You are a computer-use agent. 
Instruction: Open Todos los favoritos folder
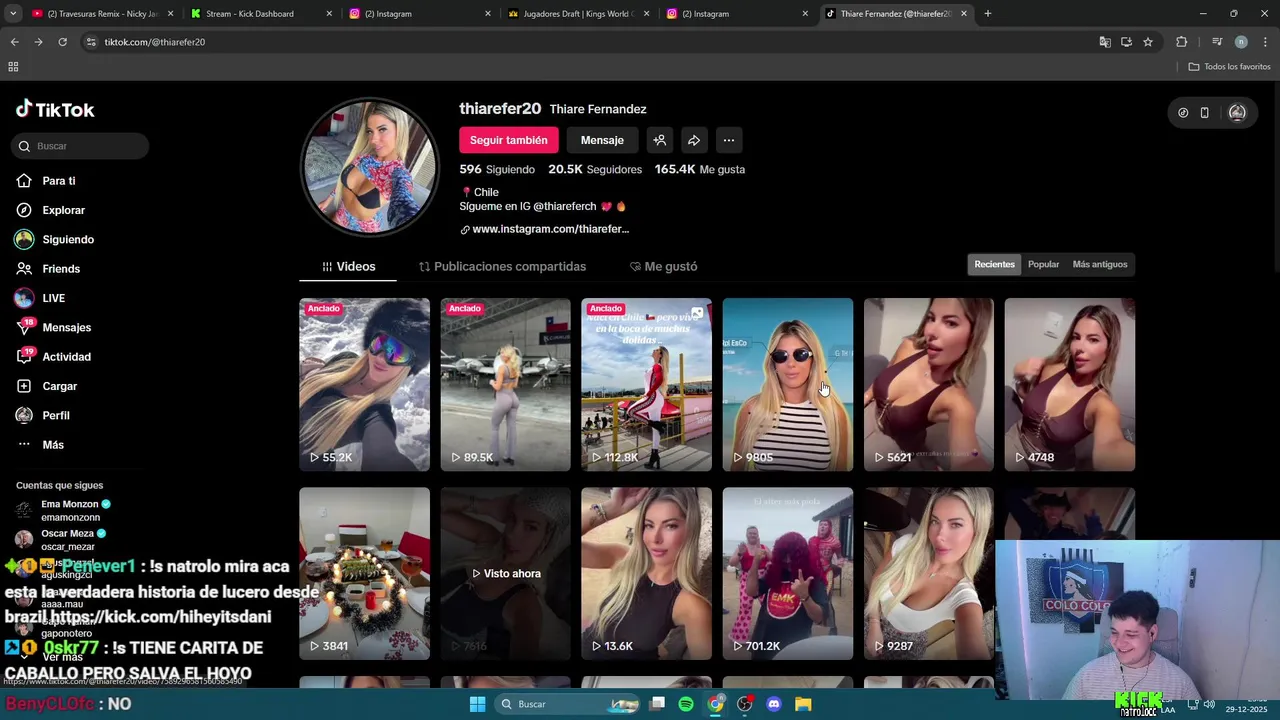tap(1230, 67)
